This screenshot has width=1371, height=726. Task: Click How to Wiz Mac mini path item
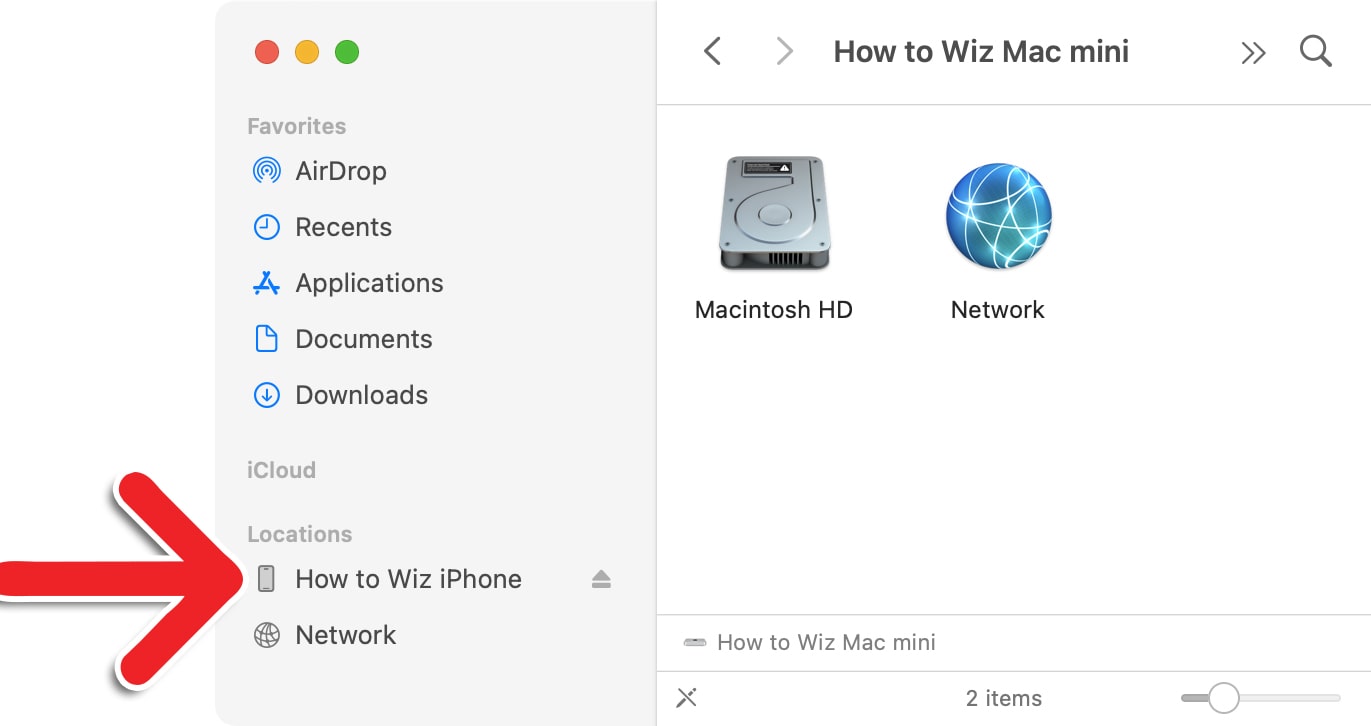click(x=826, y=642)
